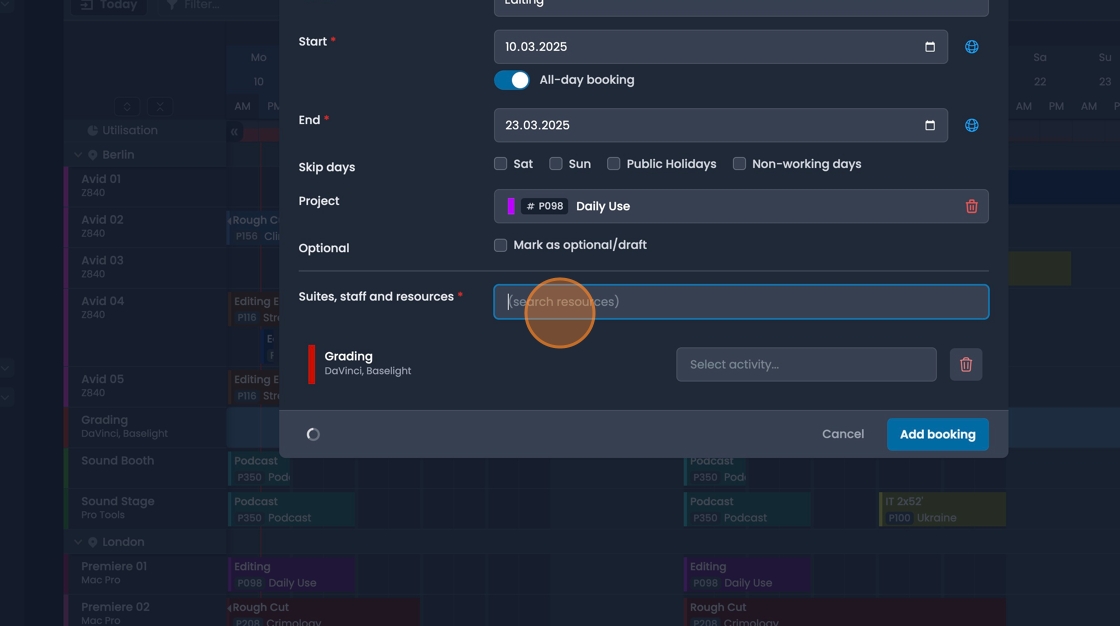Open the End date calendar picker
1120x626 pixels.
pos(929,125)
